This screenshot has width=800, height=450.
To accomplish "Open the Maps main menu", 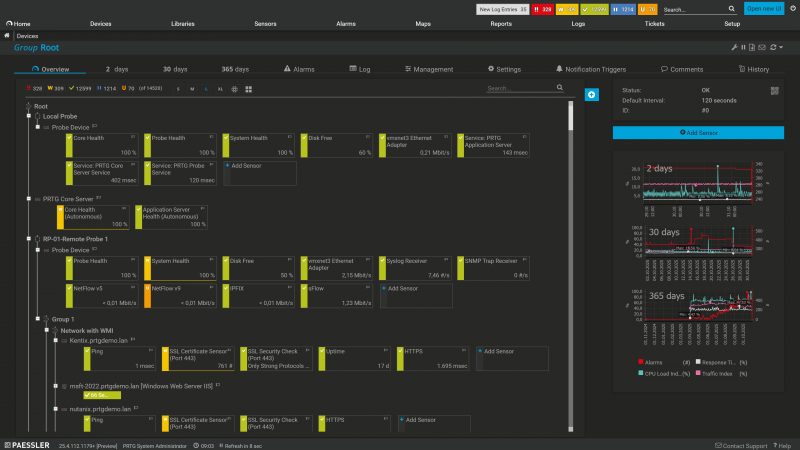I will pyautogui.click(x=423, y=23).
